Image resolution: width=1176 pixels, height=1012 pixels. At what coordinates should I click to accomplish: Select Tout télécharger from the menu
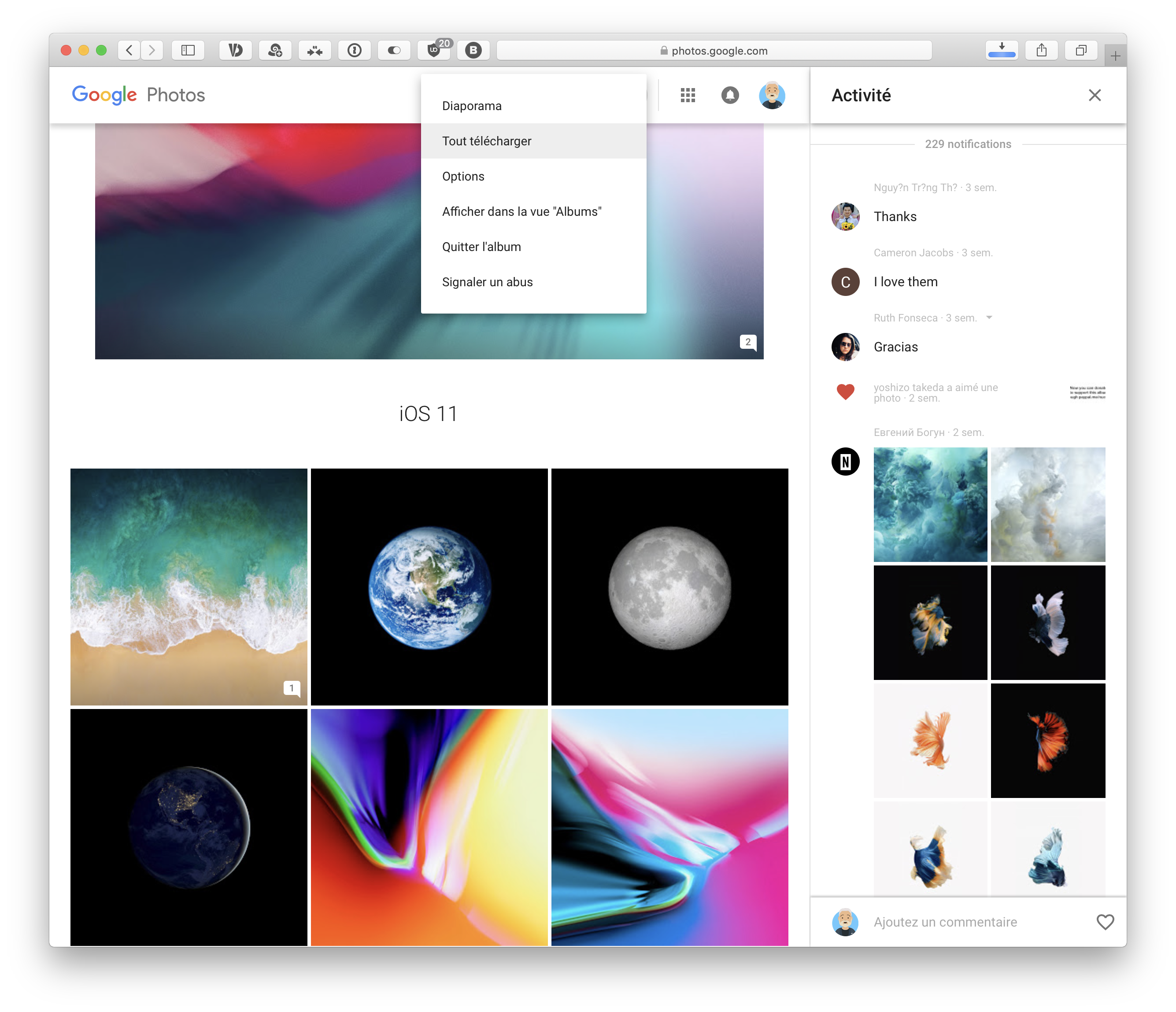[486, 141]
